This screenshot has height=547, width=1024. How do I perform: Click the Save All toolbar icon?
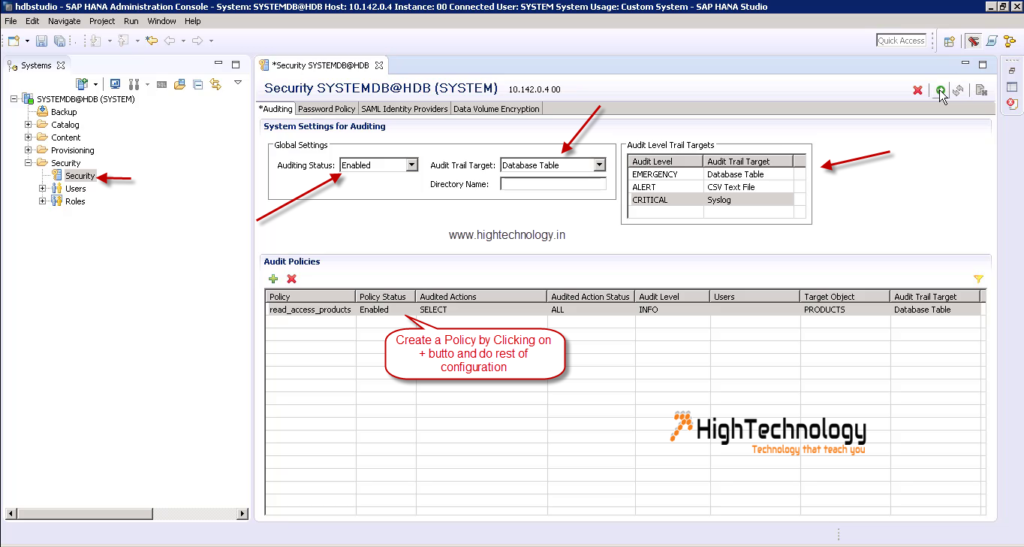(59, 40)
